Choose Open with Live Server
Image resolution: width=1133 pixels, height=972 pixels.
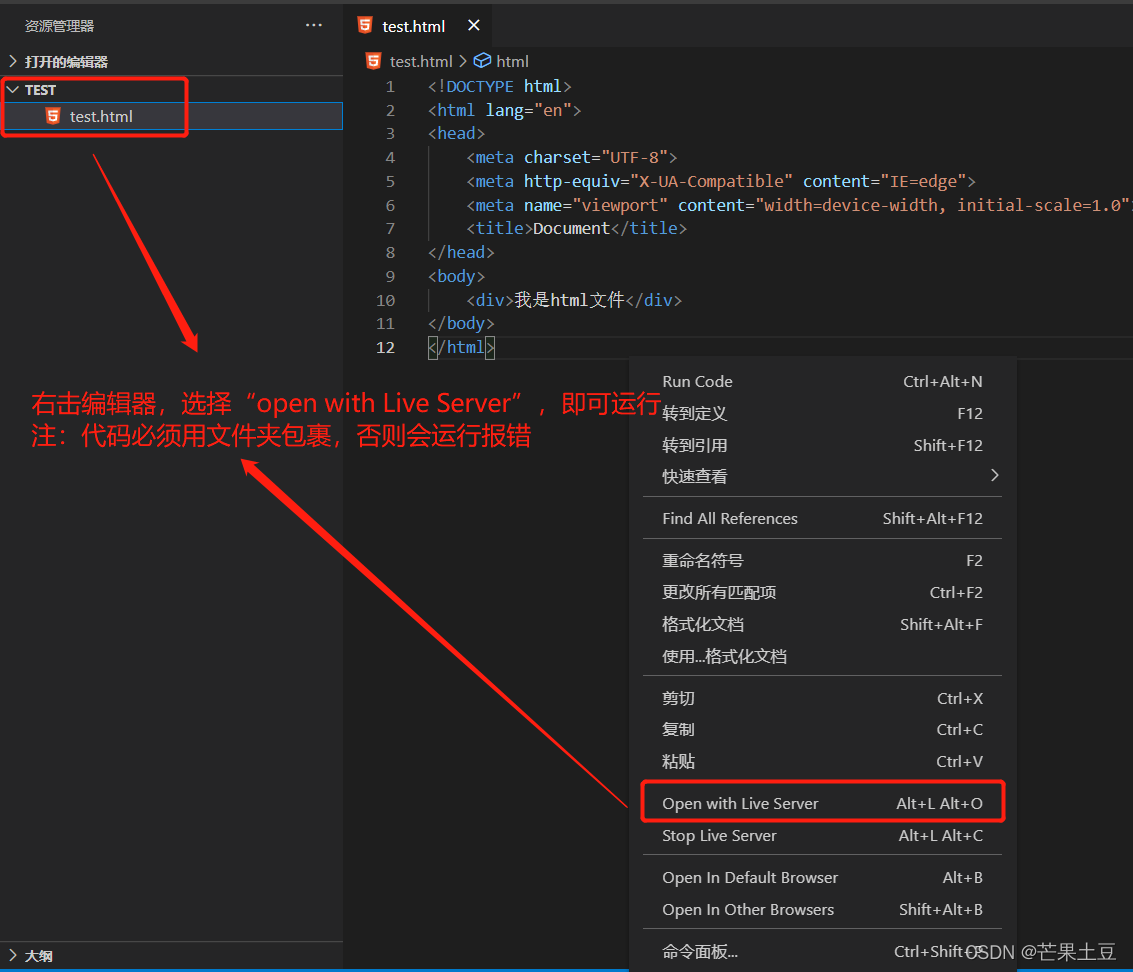pyautogui.click(x=822, y=804)
